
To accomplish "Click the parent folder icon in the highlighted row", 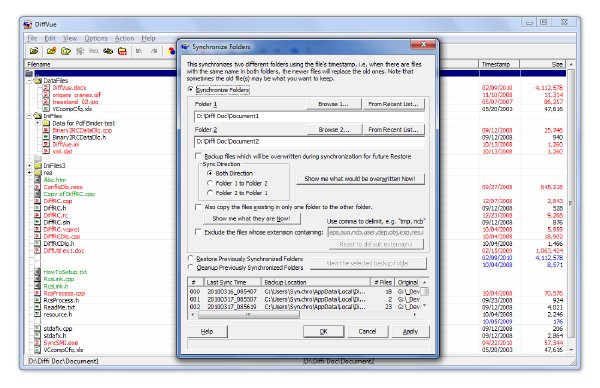I will coord(29,73).
